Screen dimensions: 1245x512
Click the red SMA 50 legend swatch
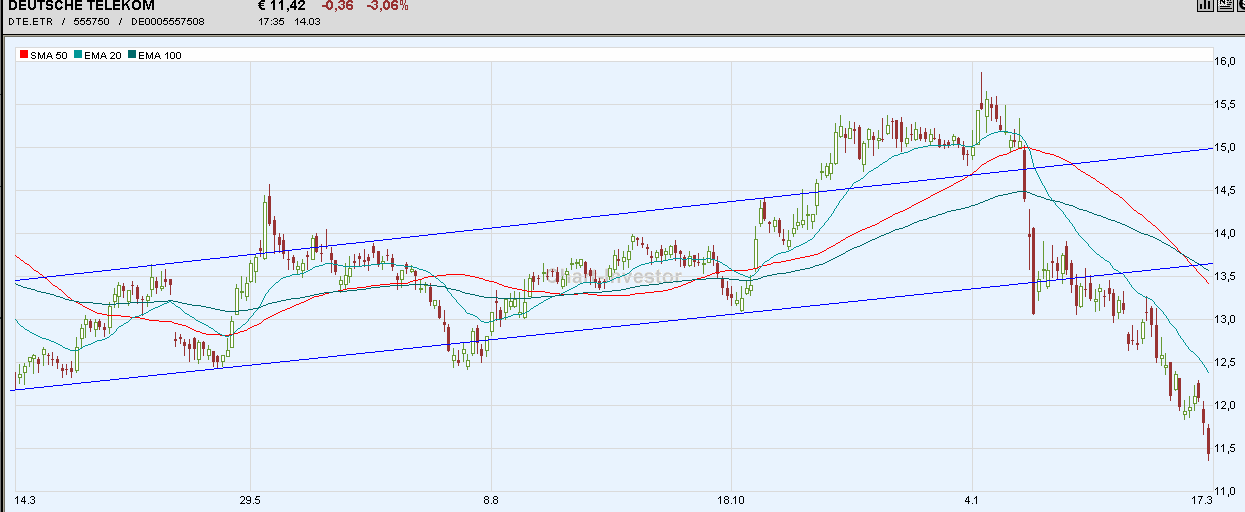pyautogui.click(x=24, y=56)
